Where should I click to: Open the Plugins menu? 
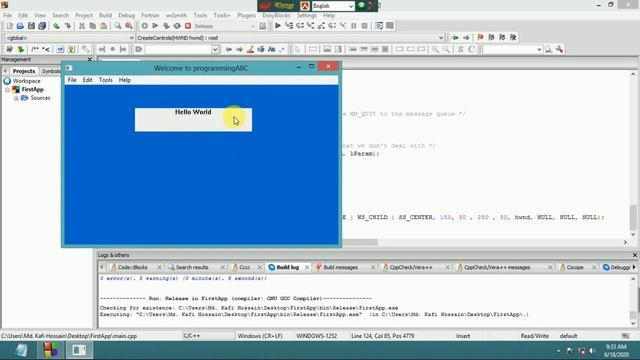(x=247, y=15)
